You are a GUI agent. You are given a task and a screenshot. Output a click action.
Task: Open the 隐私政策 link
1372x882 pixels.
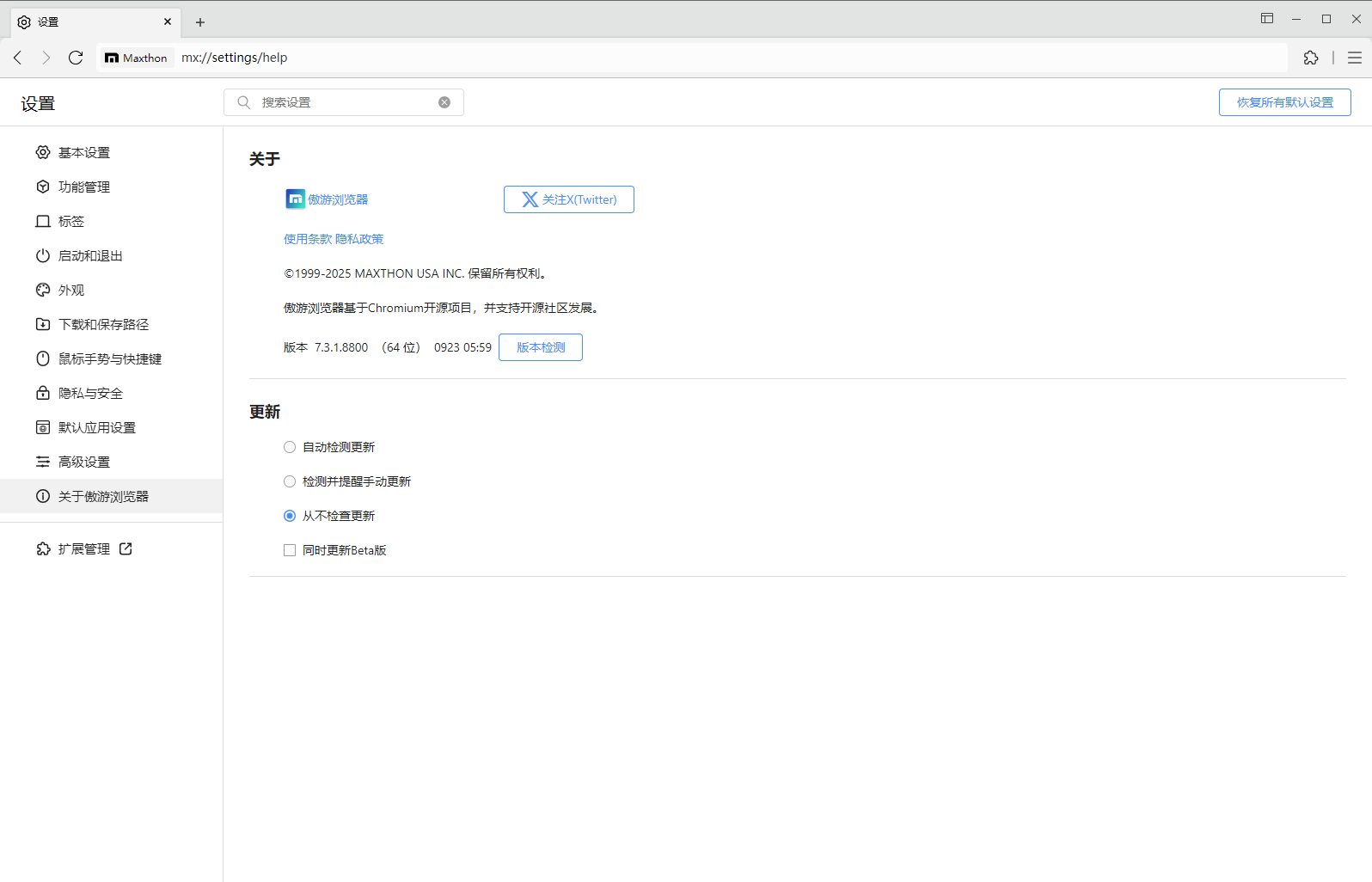[x=359, y=239]
